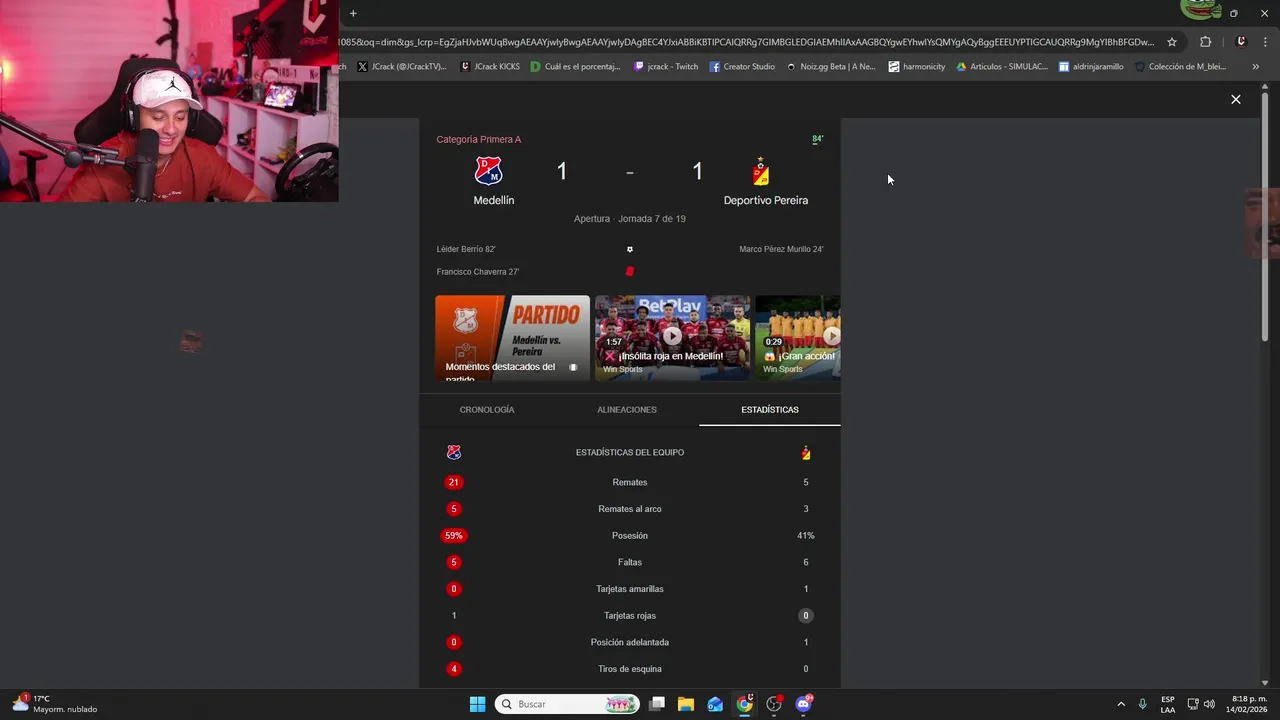
Task: Open OBS Studio from the taskbar
Action: (x=774, y=704)
